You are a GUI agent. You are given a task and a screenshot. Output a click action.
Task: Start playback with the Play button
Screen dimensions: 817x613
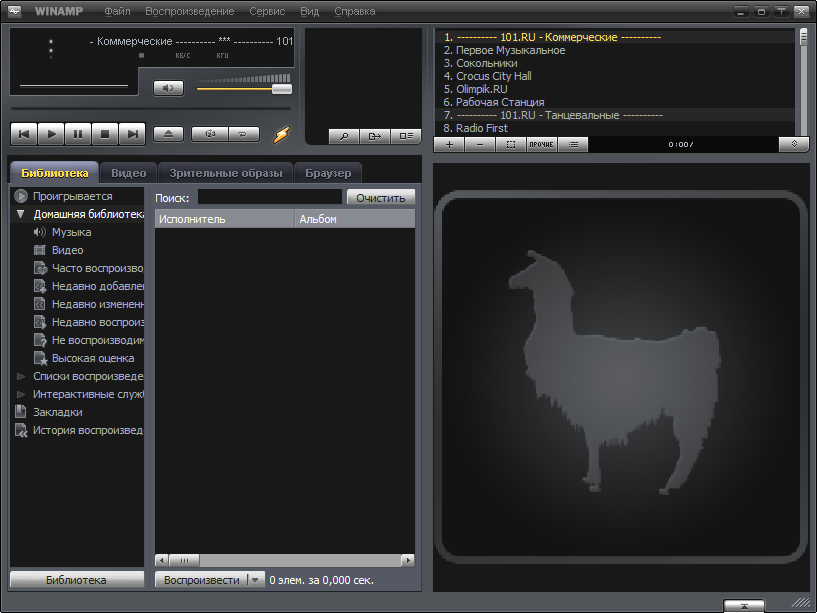coord(51,134)
